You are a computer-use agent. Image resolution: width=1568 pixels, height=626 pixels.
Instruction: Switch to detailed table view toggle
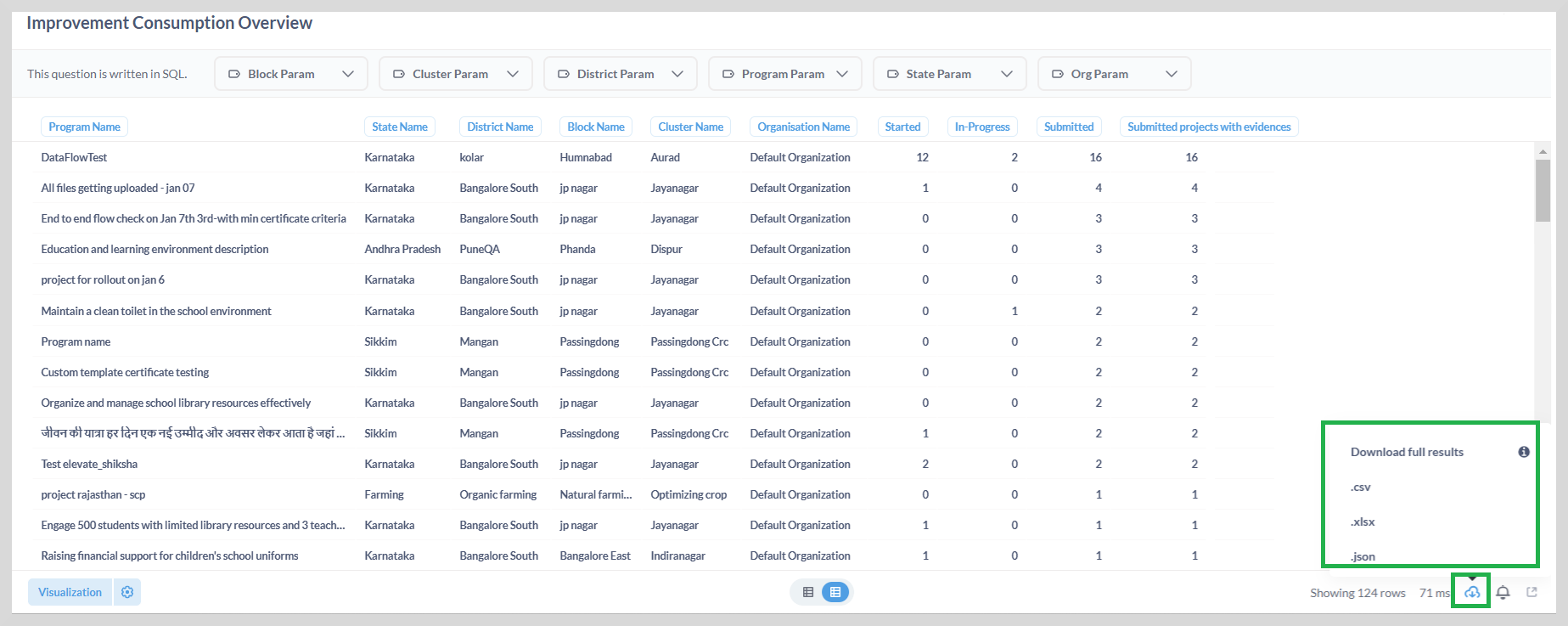[x=835, y=592]
